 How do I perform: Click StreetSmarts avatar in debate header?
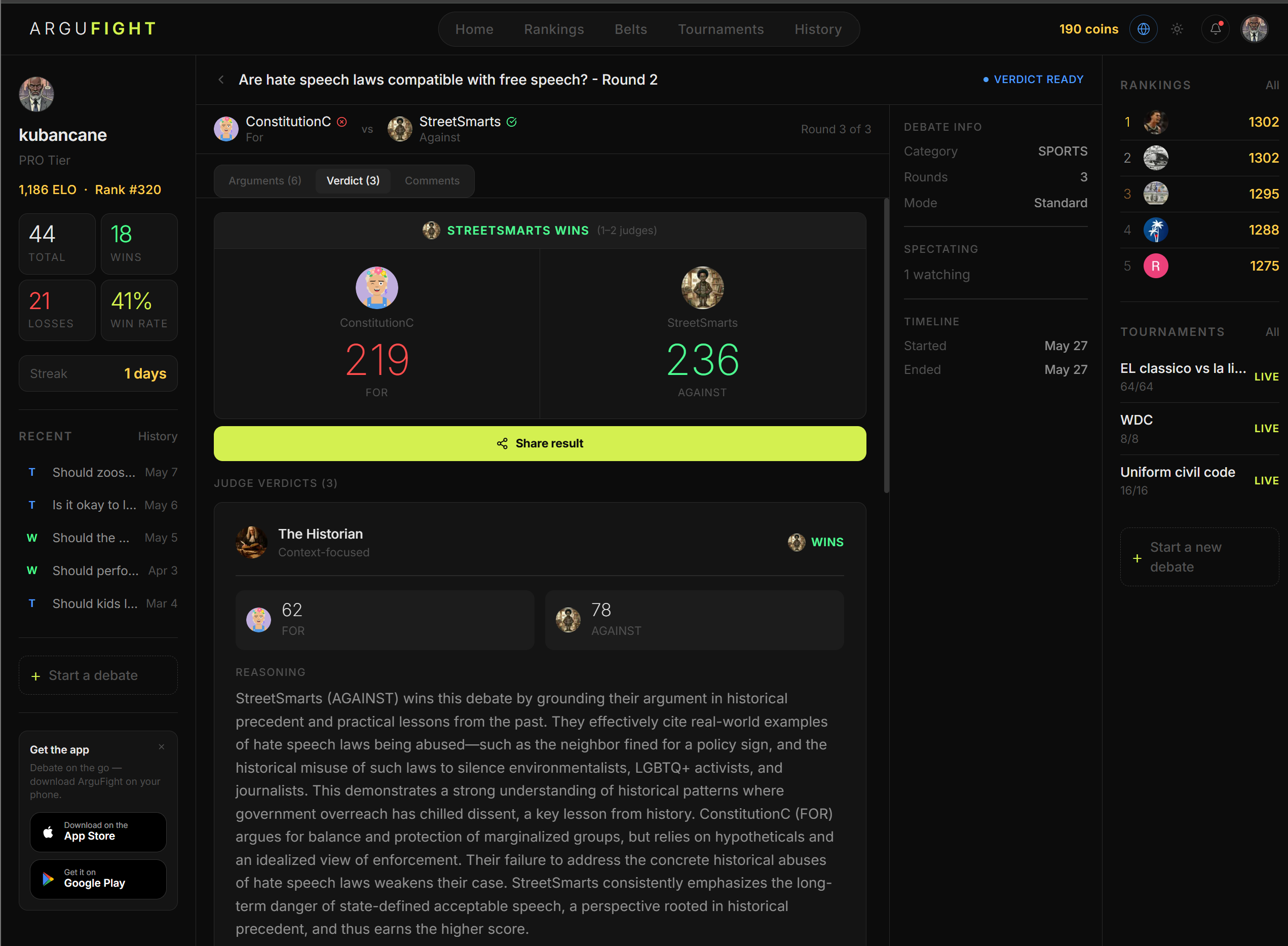coord(400,129)
